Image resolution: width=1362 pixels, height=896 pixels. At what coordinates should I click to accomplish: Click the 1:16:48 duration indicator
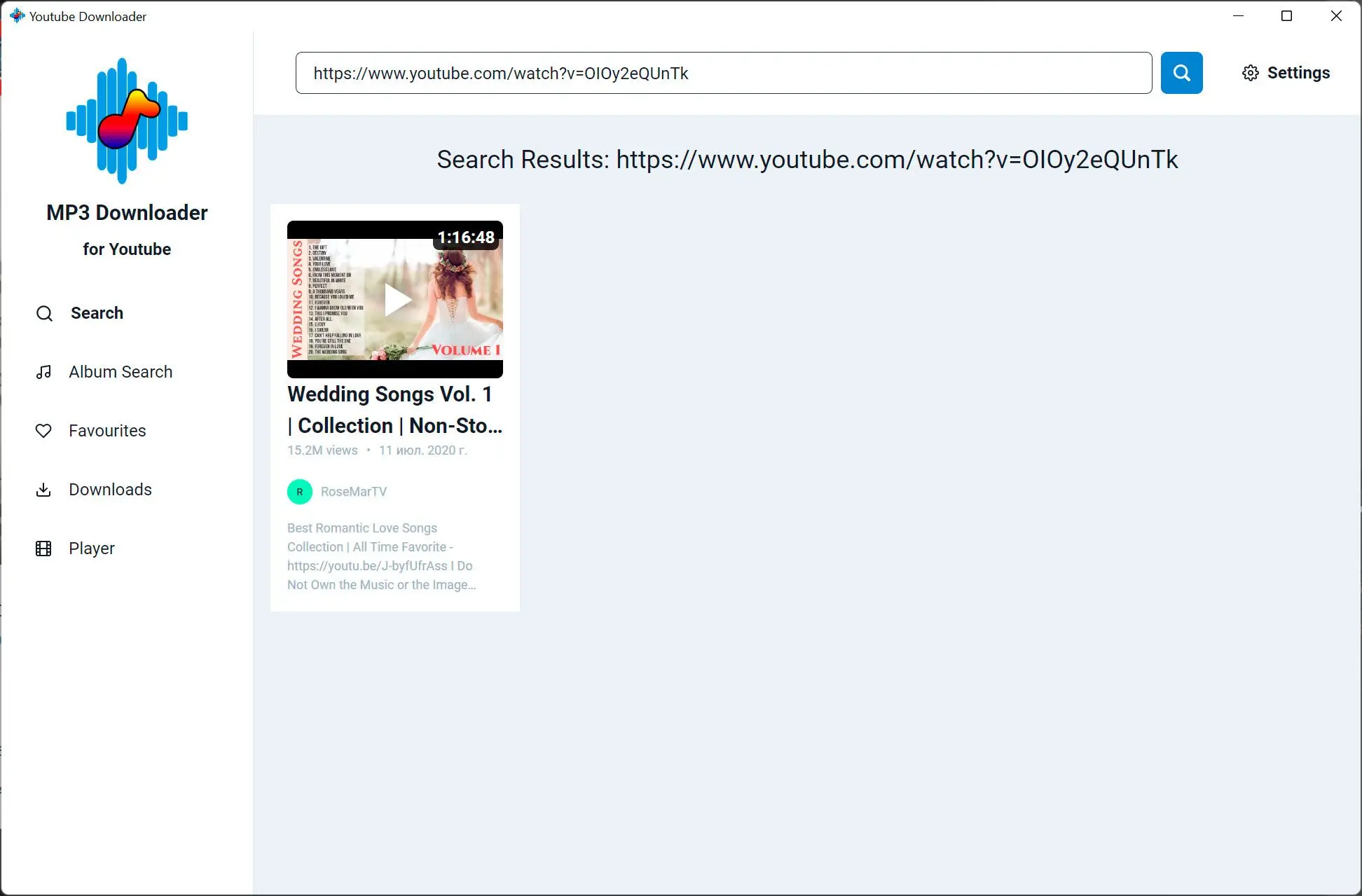coord(464,237)
